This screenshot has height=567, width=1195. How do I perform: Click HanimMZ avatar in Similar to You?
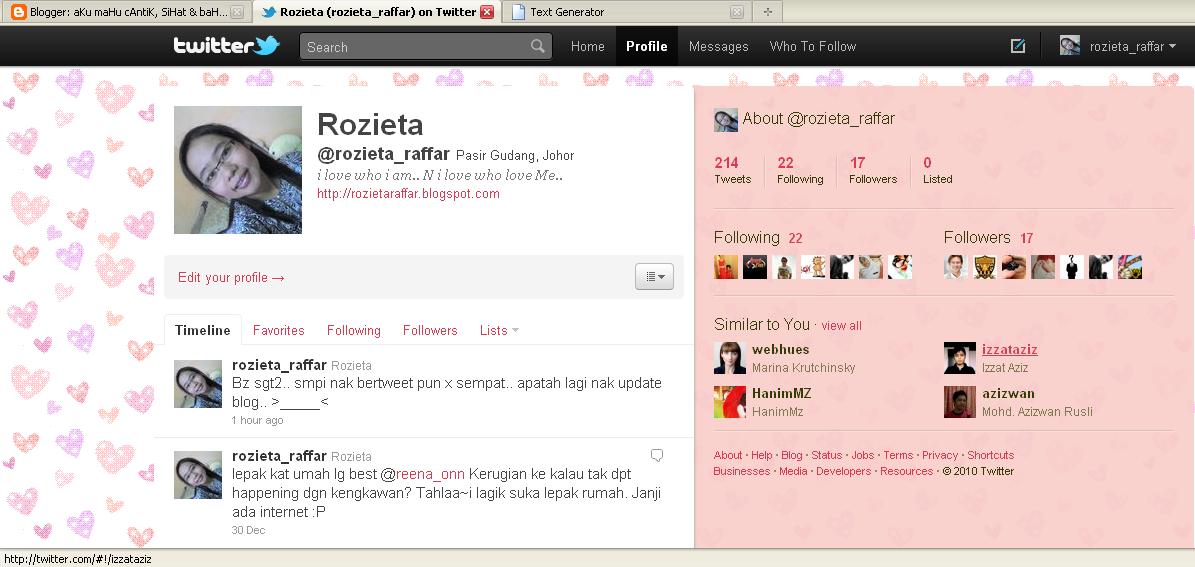point(729,402)
